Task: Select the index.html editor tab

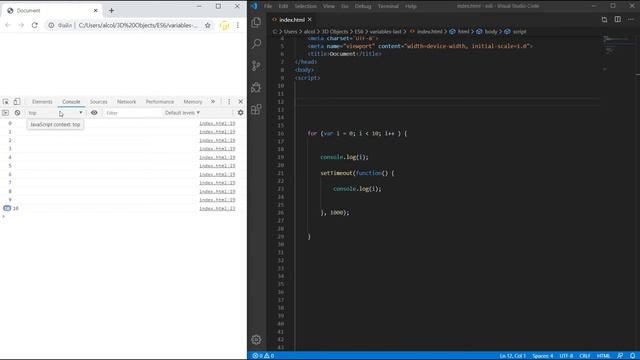Action: point(292,20)
